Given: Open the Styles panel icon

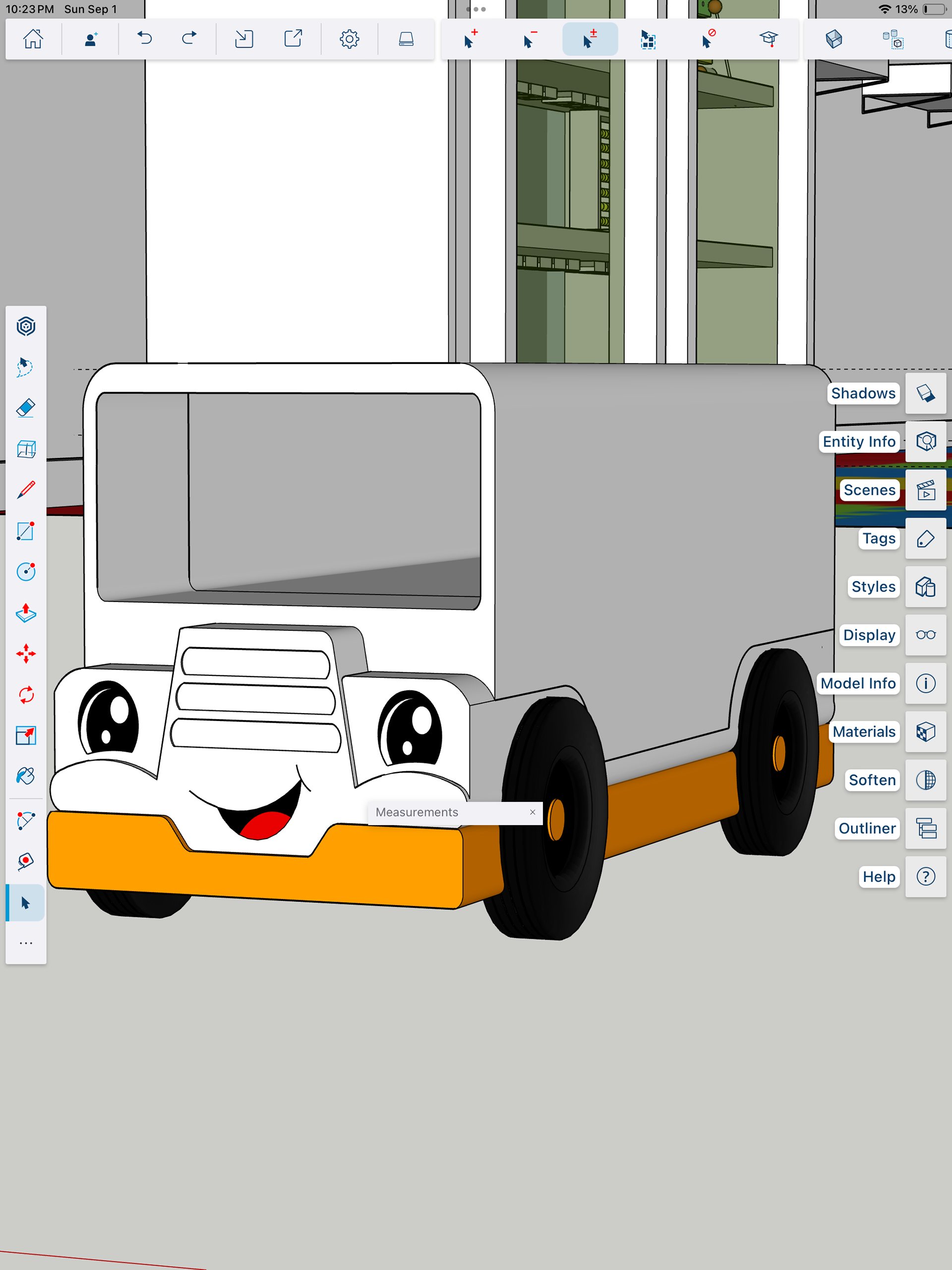Looking at the screenshot, I should (926, 587).
